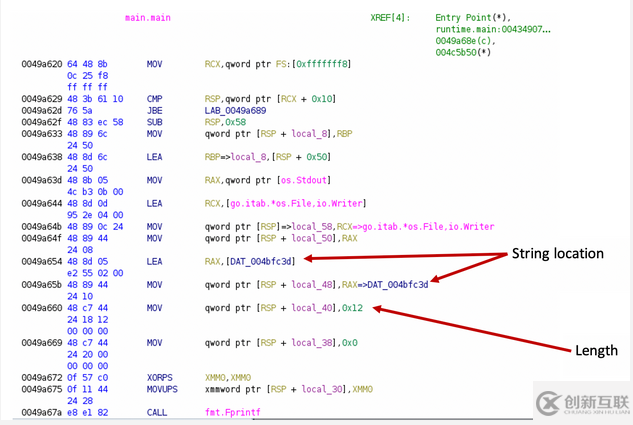Select address 0049a629
Image resolution: width=633 pixels, height=425 pixels.
coord(42,99)
